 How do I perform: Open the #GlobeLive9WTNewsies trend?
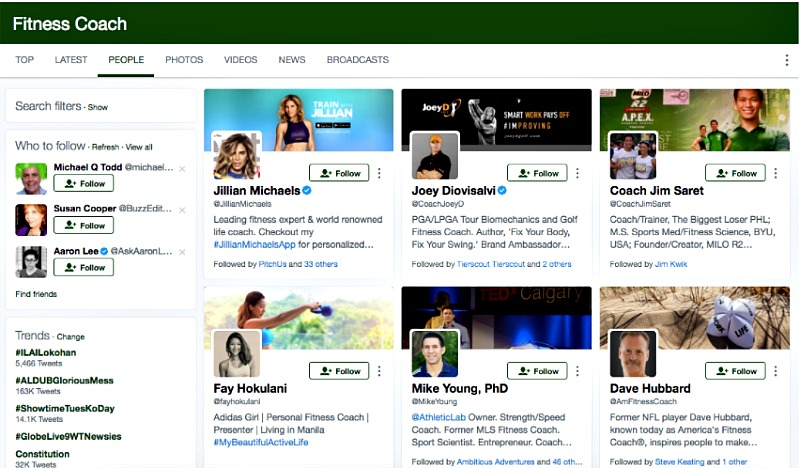[68, 436]
